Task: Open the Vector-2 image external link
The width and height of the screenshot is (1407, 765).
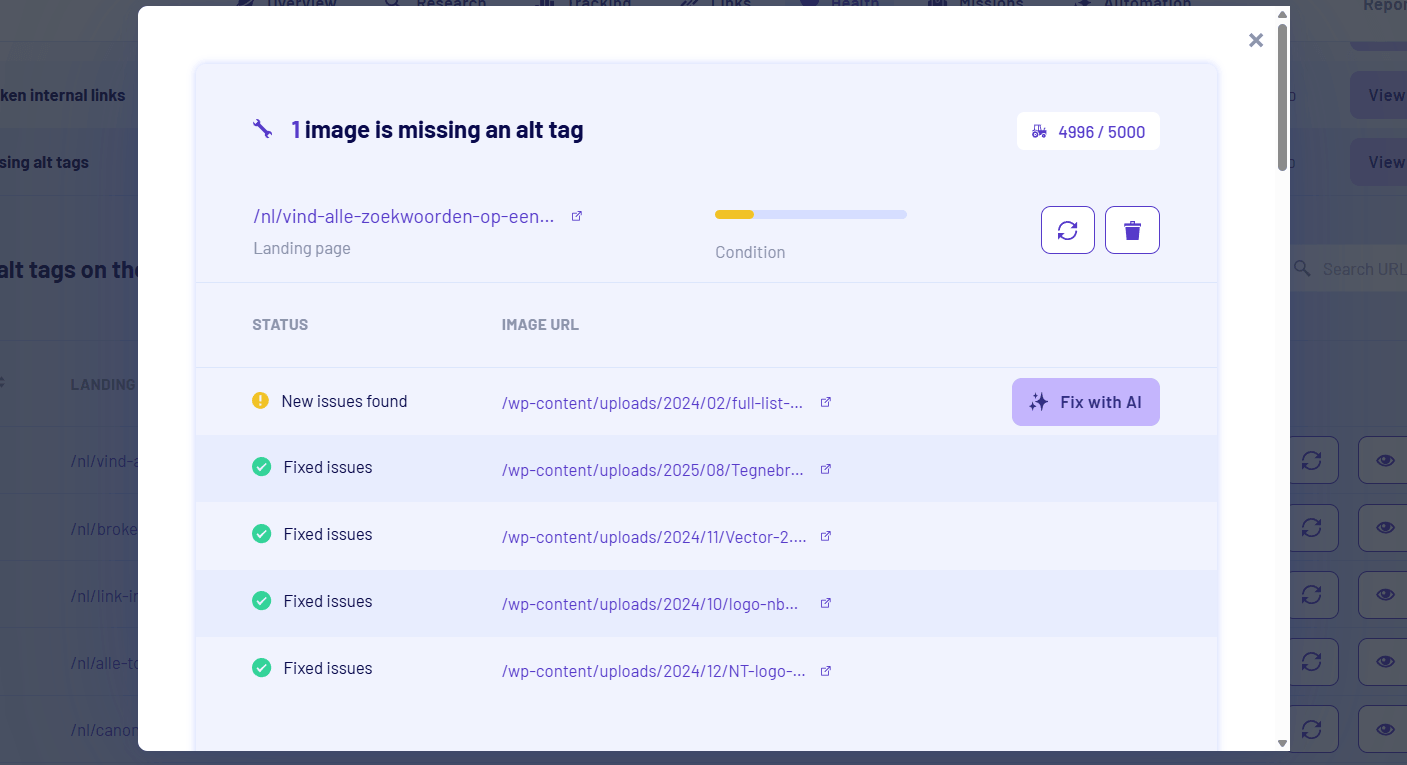Action: coord(825,536)
